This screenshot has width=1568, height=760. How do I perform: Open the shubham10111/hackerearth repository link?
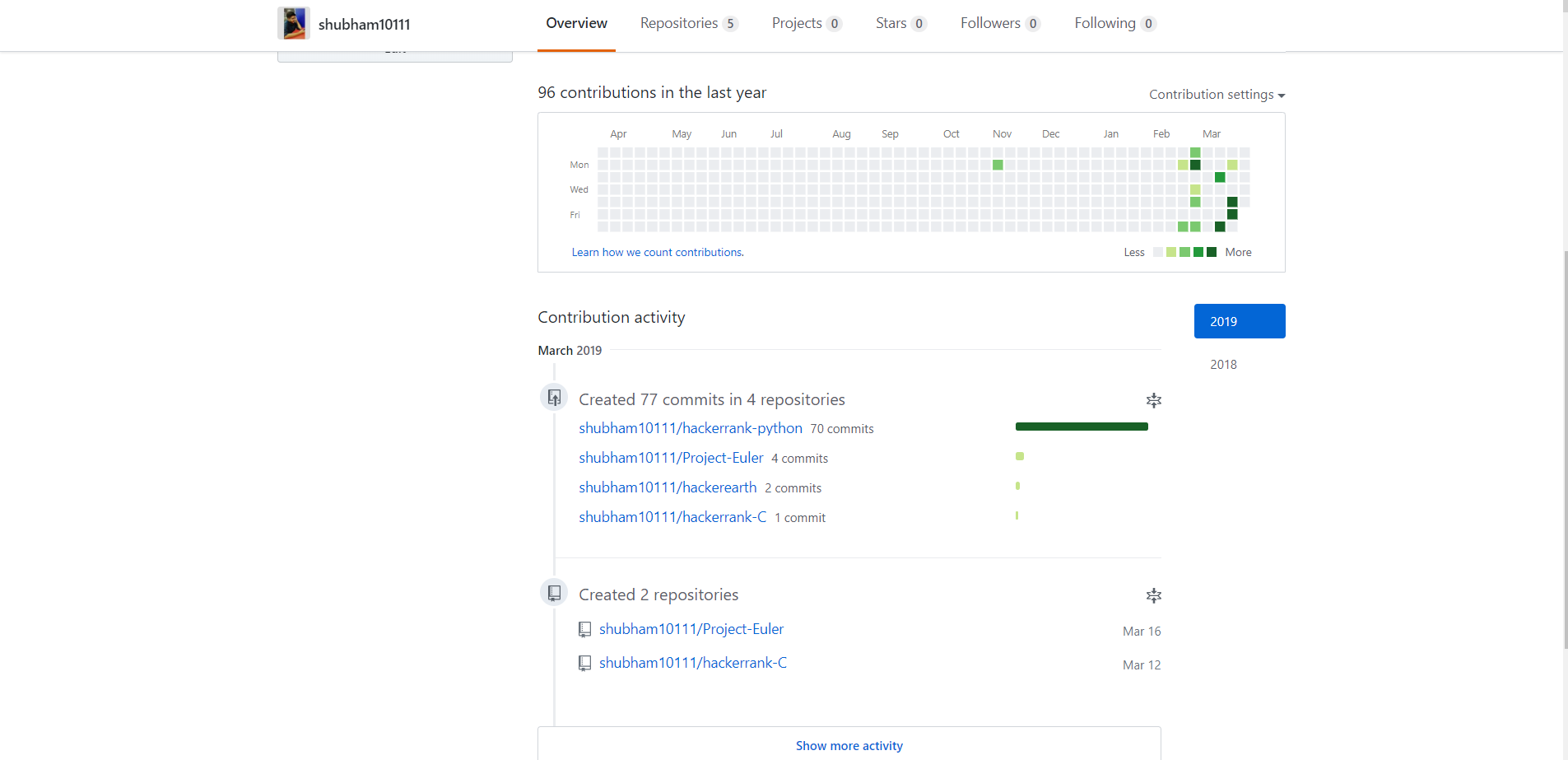click(667, 487)
